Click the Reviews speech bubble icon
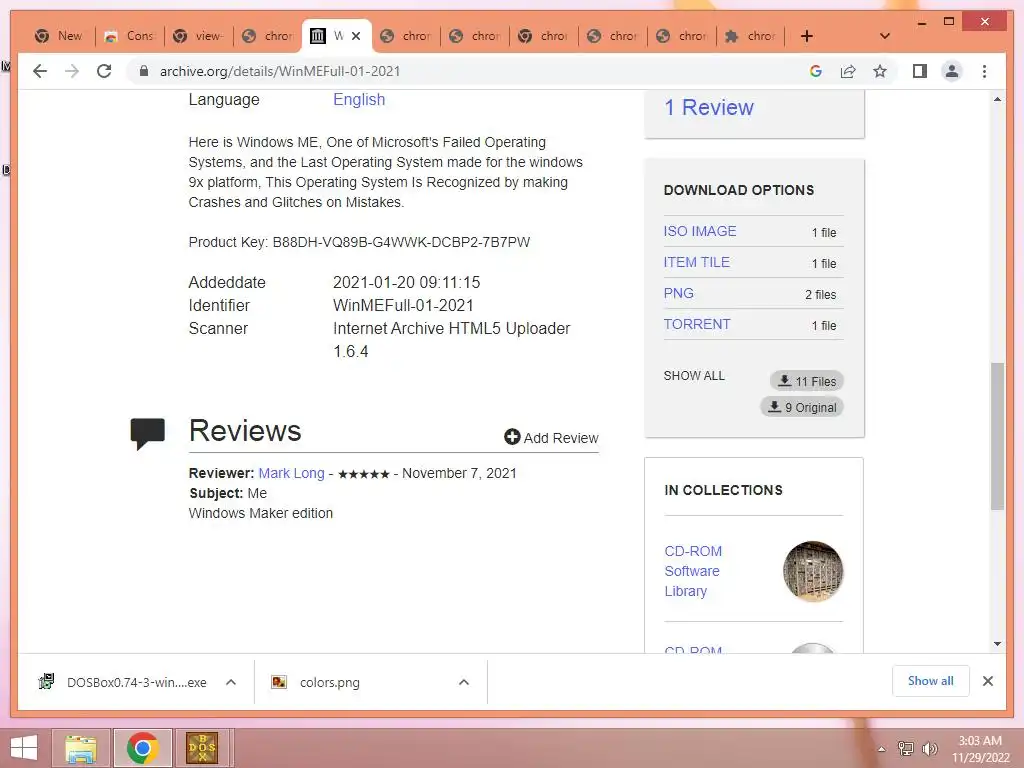This screenshot has height=768, width=1024. coord(148,434)
